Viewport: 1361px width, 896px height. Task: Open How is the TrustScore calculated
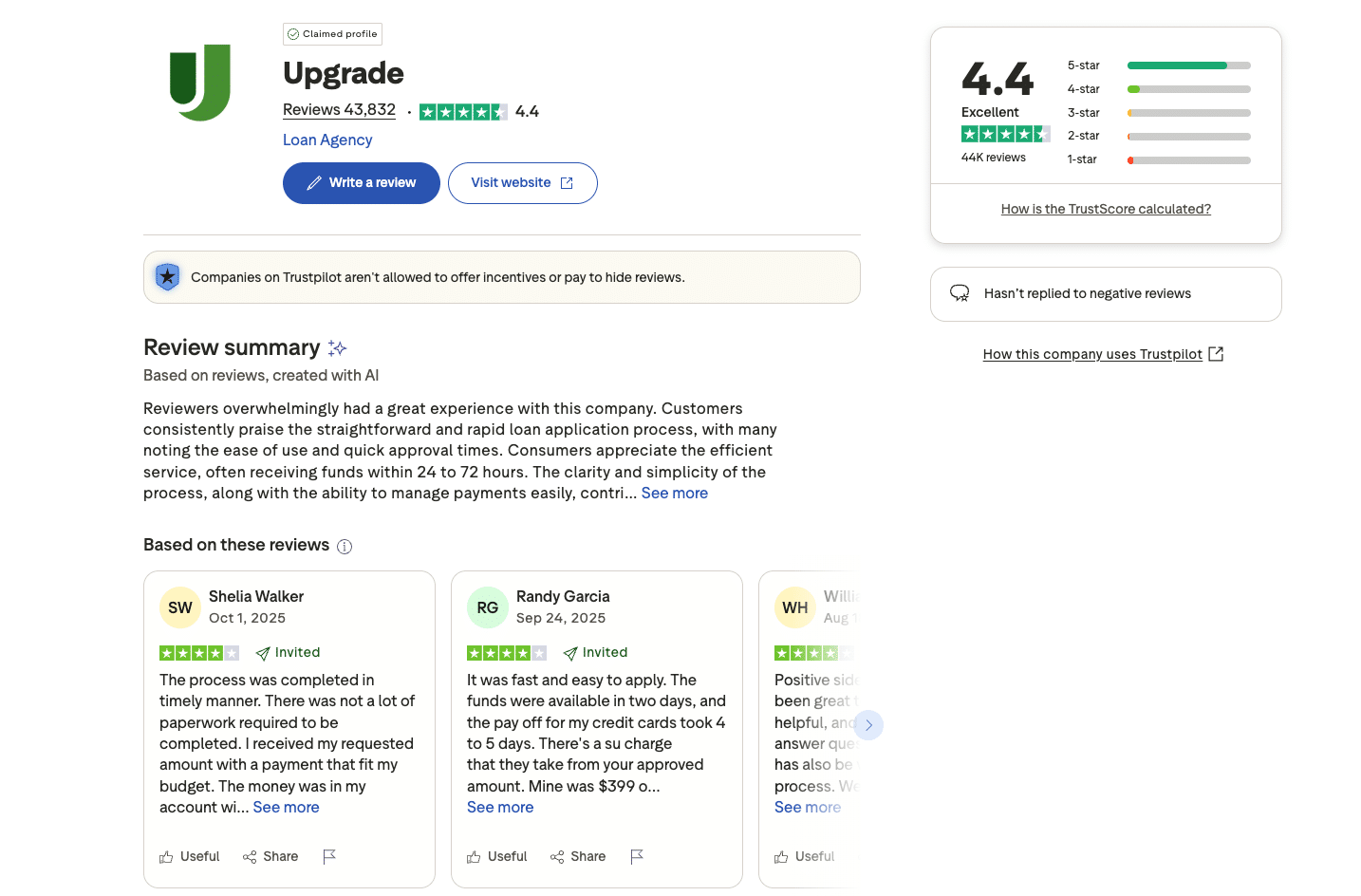coord(1106,208)
